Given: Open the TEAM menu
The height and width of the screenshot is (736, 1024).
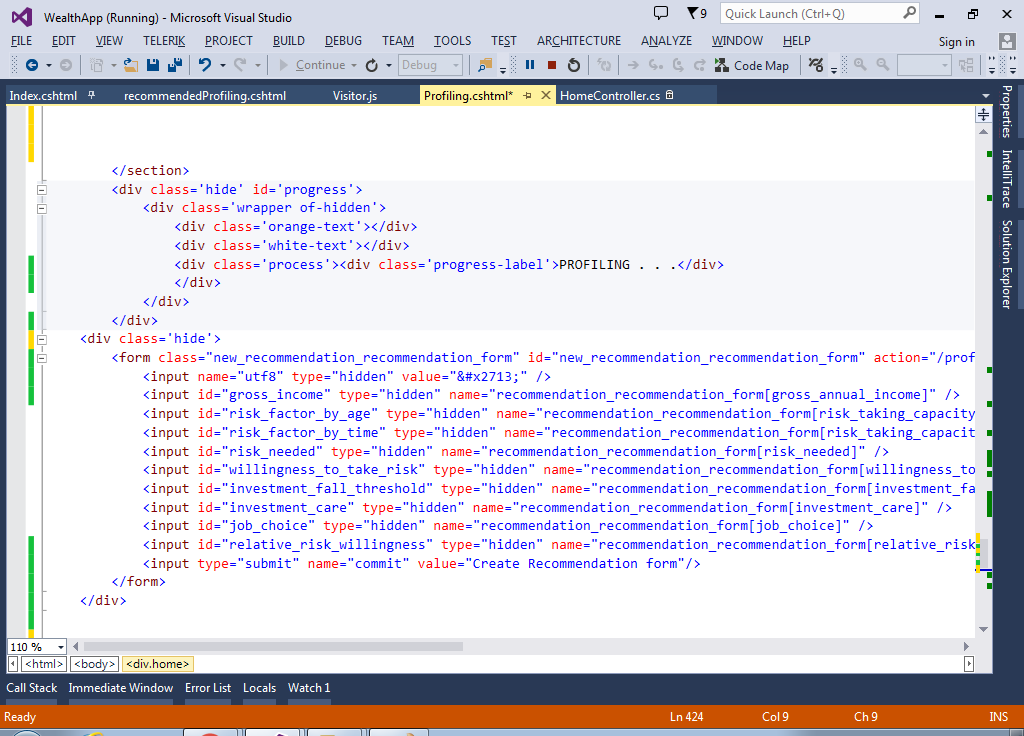Looking at the screenshot, I should 398,40.
